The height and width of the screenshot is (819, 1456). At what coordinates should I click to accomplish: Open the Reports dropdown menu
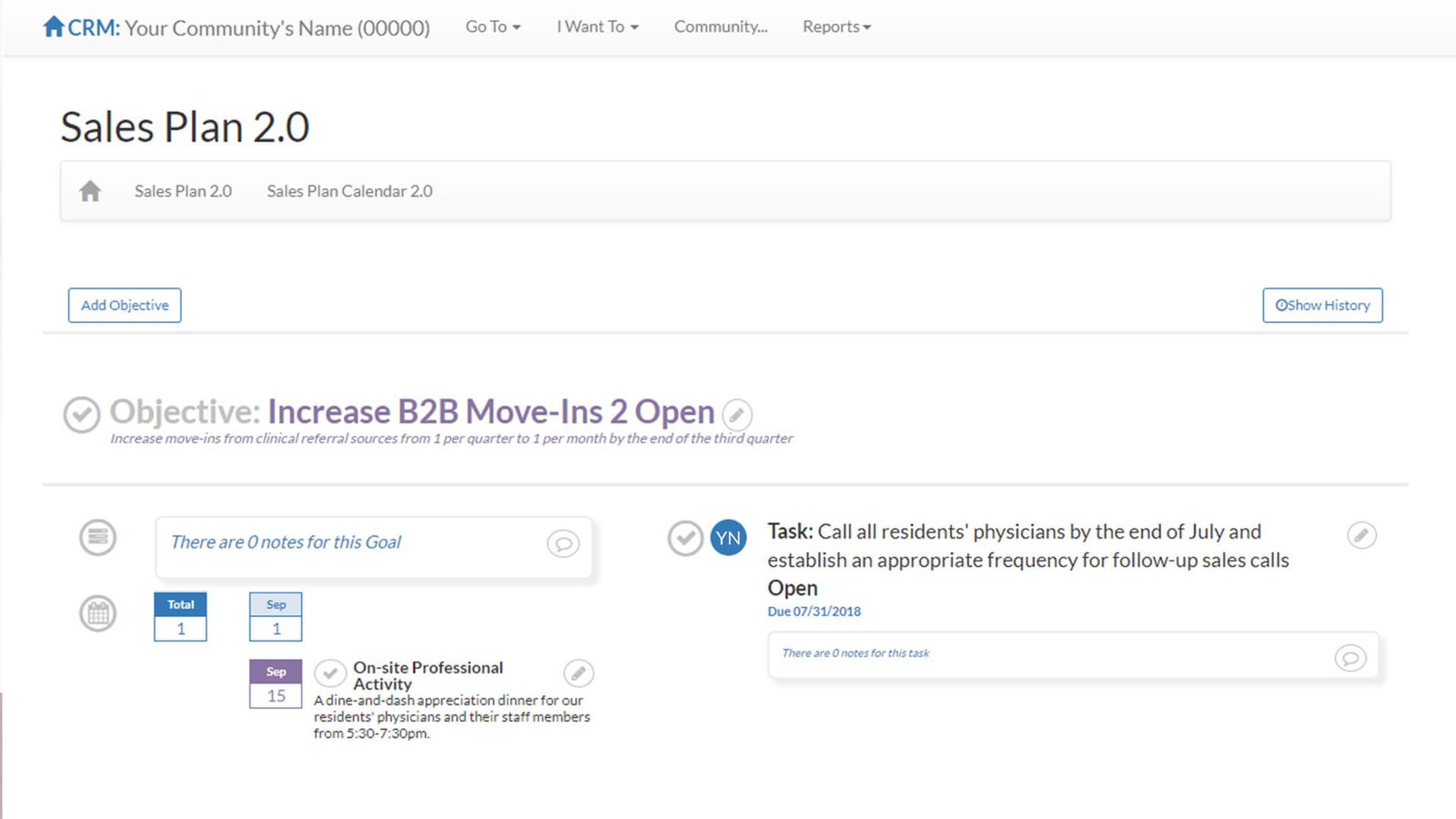pyautogui.click(x=836, y=27)
